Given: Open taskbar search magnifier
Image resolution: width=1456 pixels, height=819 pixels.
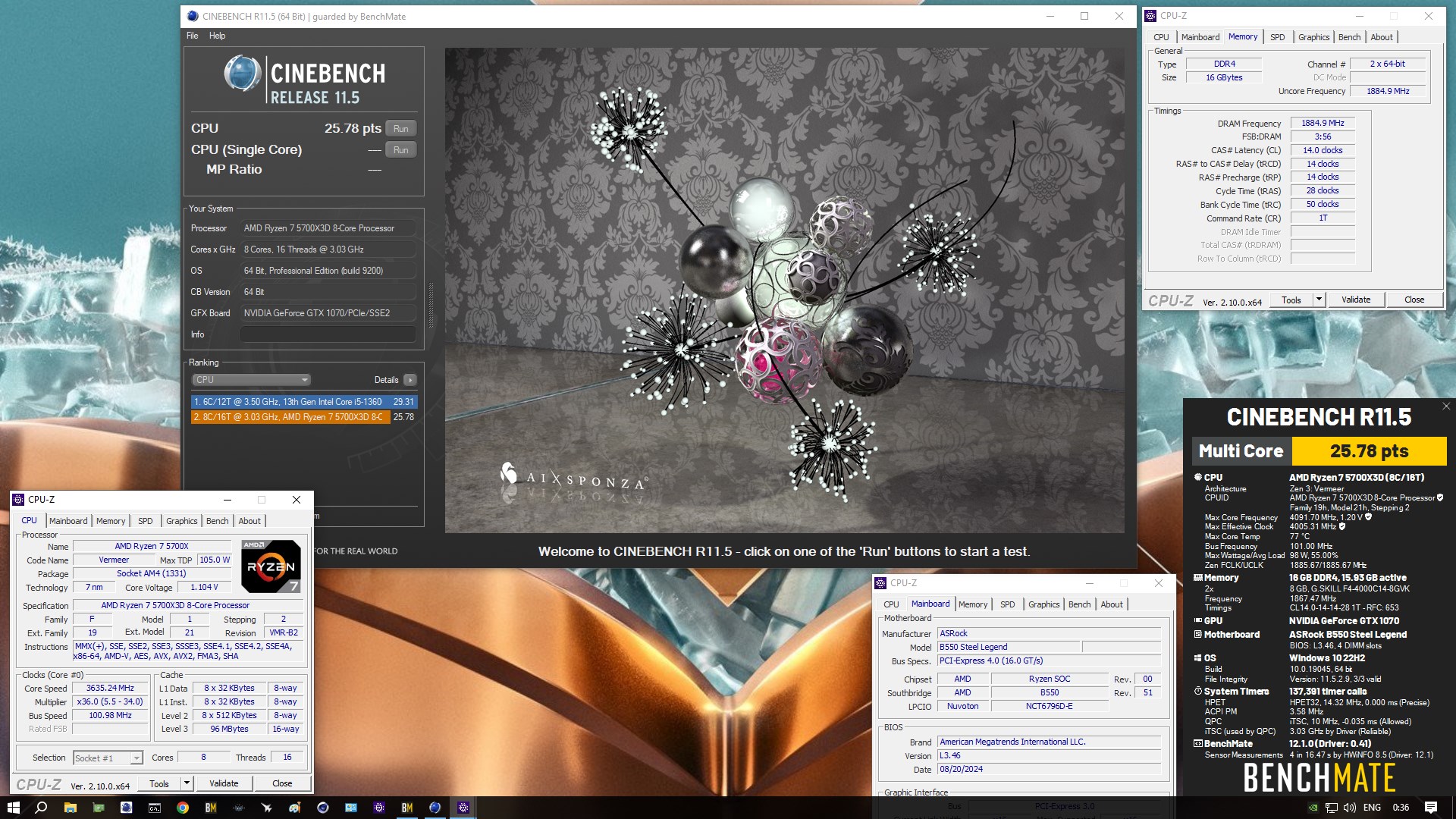Looking at the screenshot, I should (41, 808).
